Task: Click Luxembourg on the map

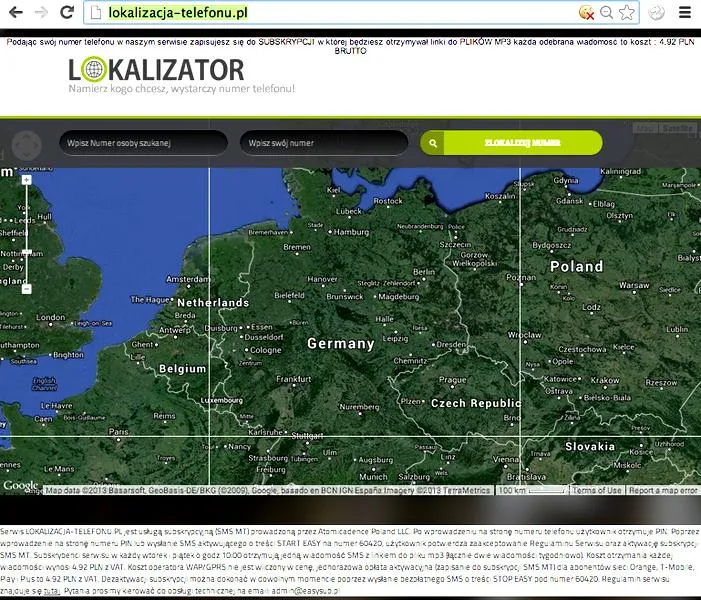Action: tap(222, 400)
